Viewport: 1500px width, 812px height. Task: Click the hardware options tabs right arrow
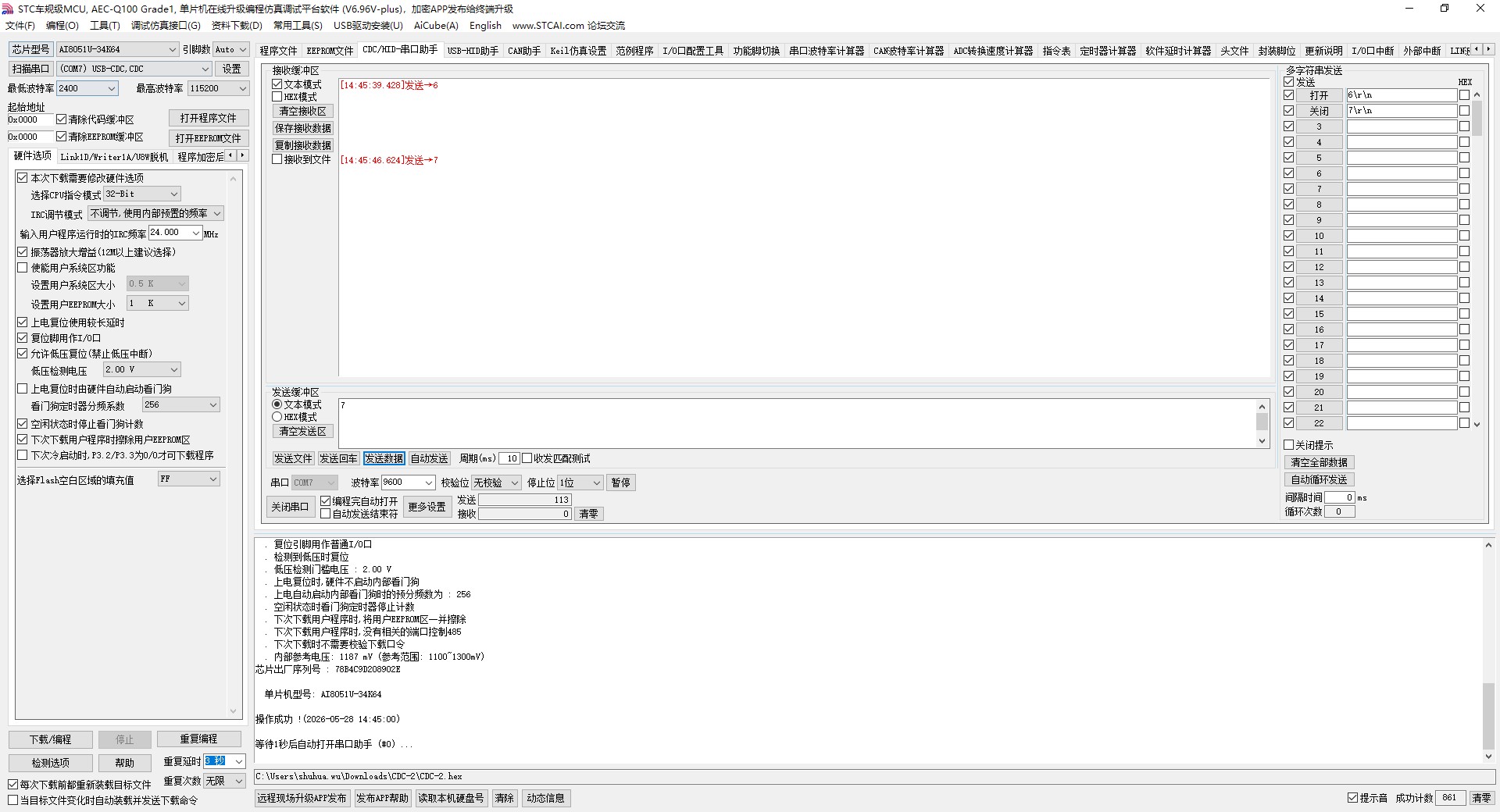pos(243,155)
